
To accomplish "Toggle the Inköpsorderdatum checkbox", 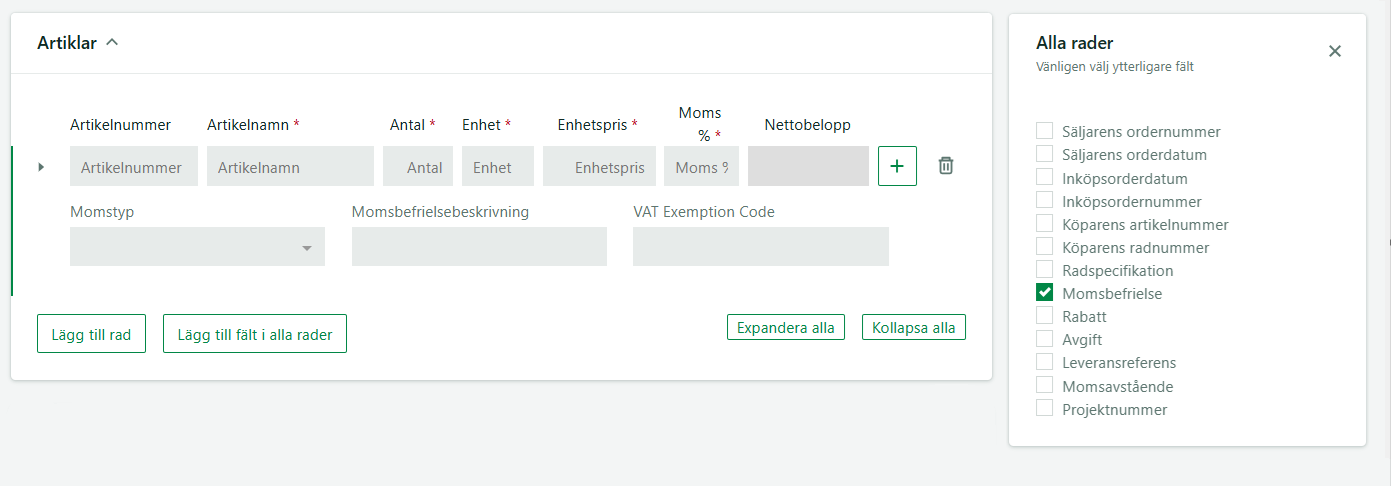I will (1045, 177).
